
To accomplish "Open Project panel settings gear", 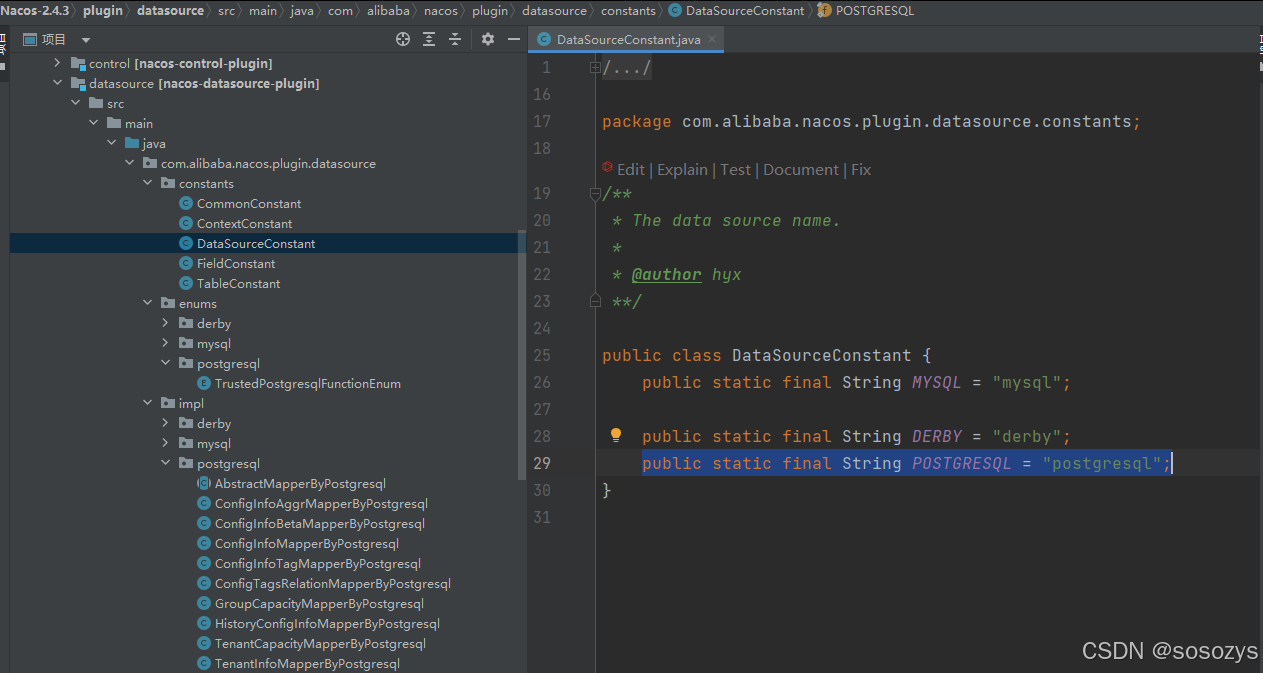I will [x=488, y=39].
